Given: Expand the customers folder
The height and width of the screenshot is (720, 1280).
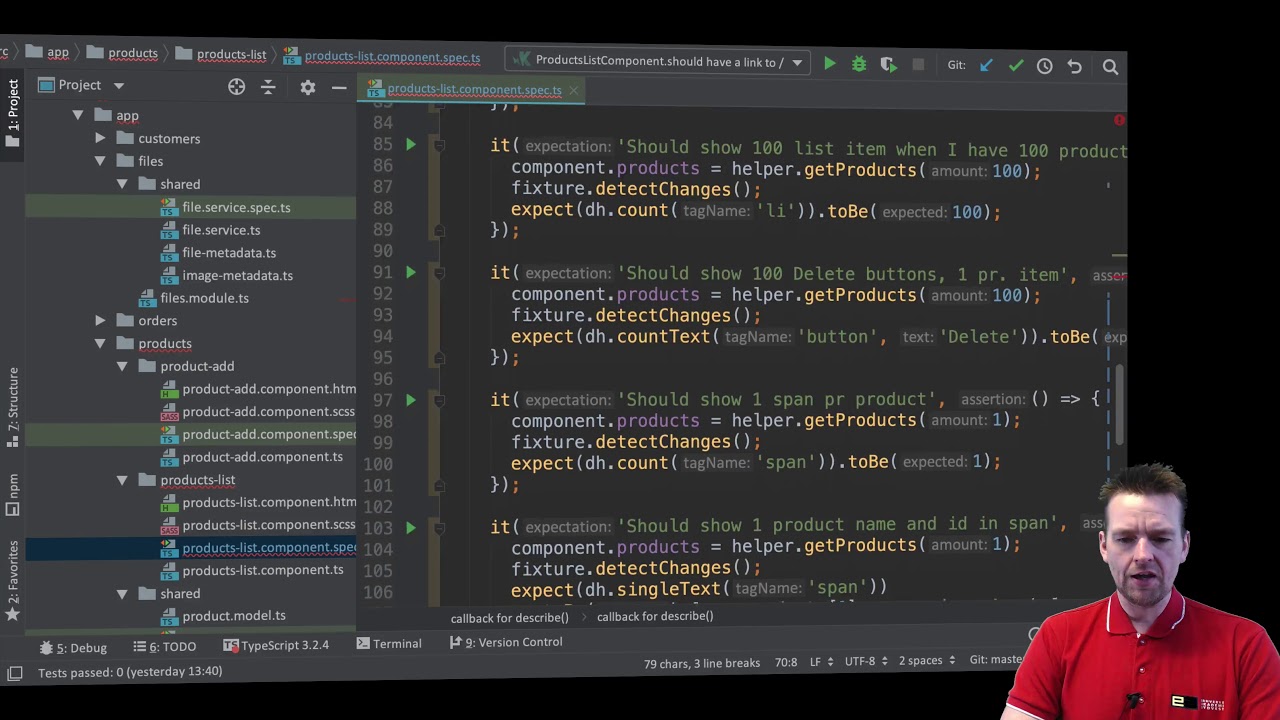Looking at the screenshot, I should point(100,139).
